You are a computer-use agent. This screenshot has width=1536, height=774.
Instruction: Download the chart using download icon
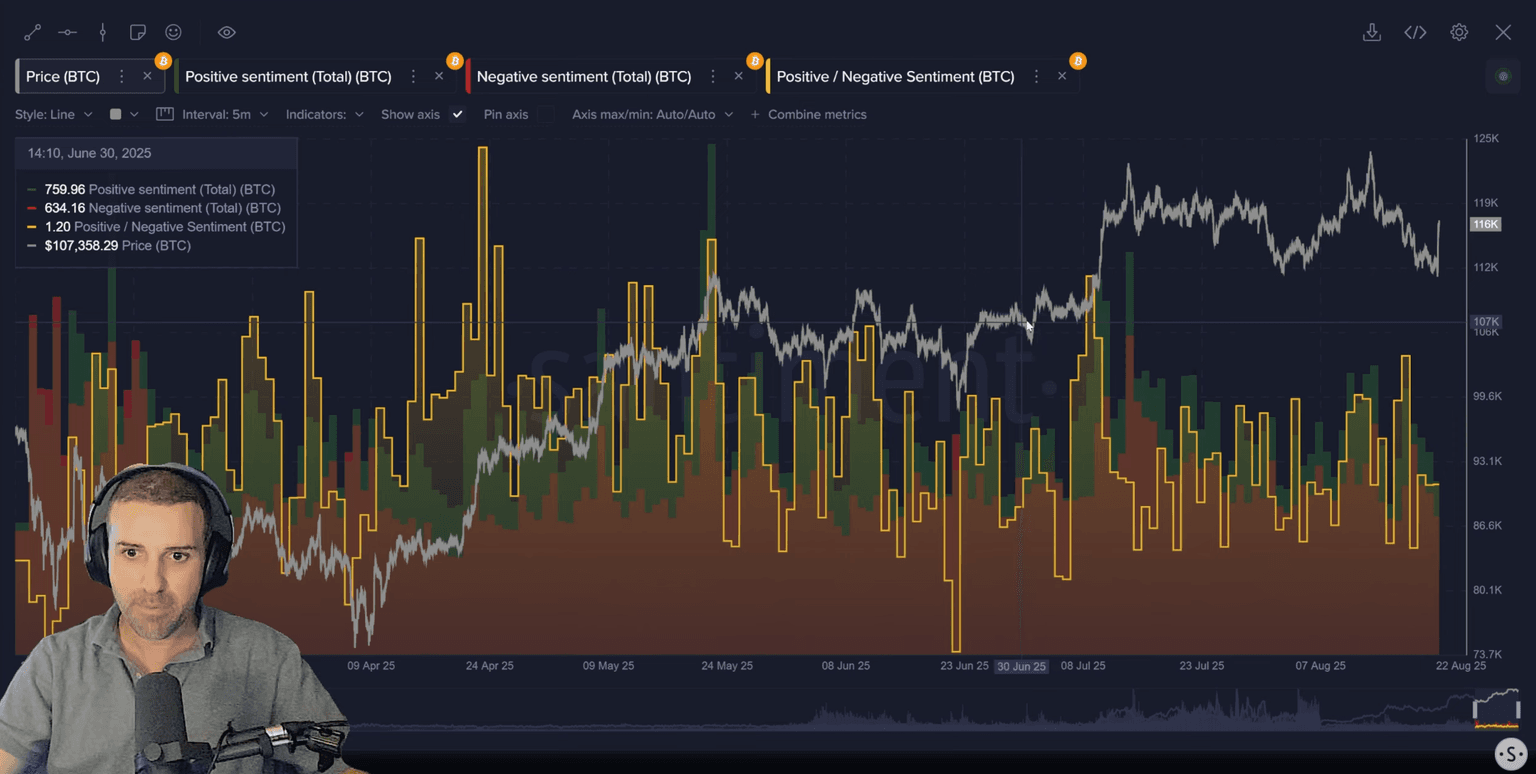(x=1371, y=33)
